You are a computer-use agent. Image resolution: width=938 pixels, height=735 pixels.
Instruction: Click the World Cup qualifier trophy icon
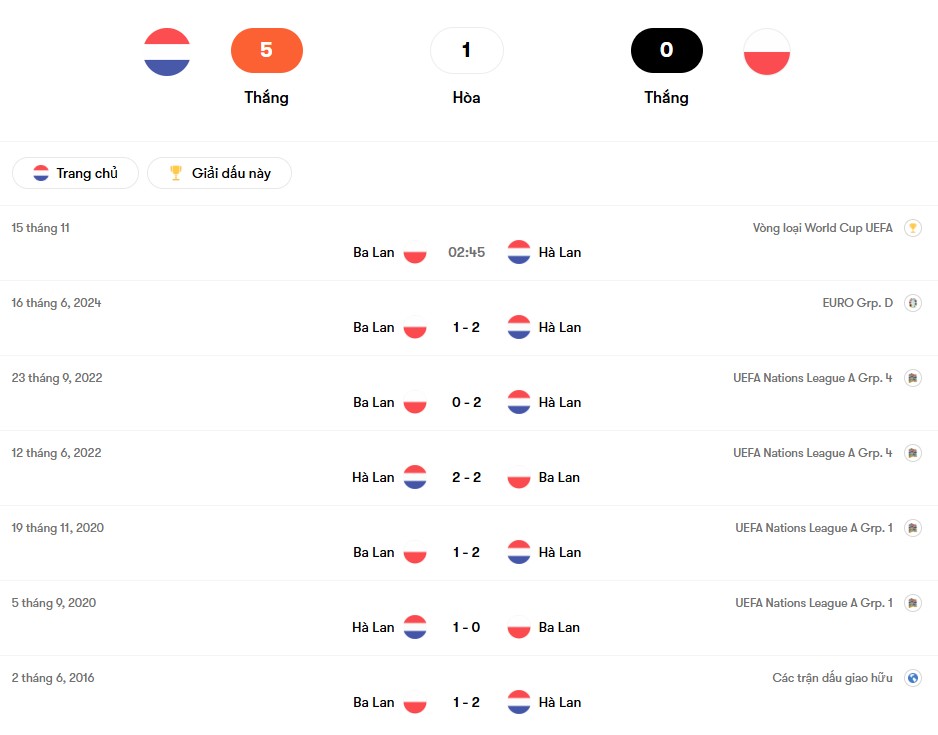912,228
